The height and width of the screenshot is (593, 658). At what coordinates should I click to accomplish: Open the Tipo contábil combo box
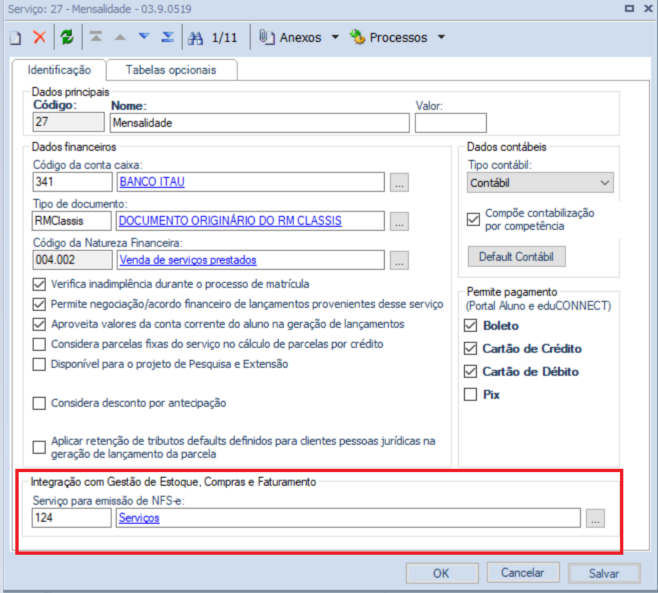point(540,183)
